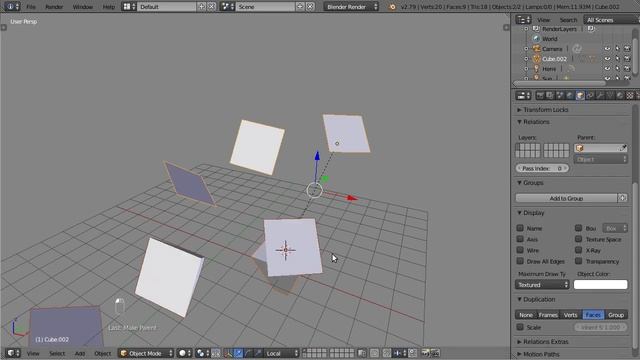Open the Texture properties tab icon
The height and width of the screenshot is (360, 640).
coord(630,96)
